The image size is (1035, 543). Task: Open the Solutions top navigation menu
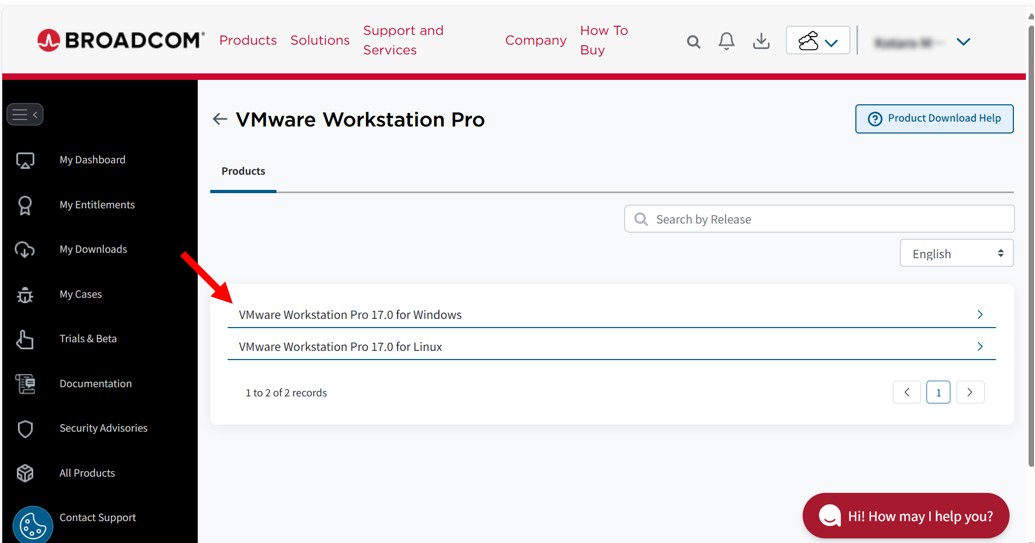(x=320, y=40)
